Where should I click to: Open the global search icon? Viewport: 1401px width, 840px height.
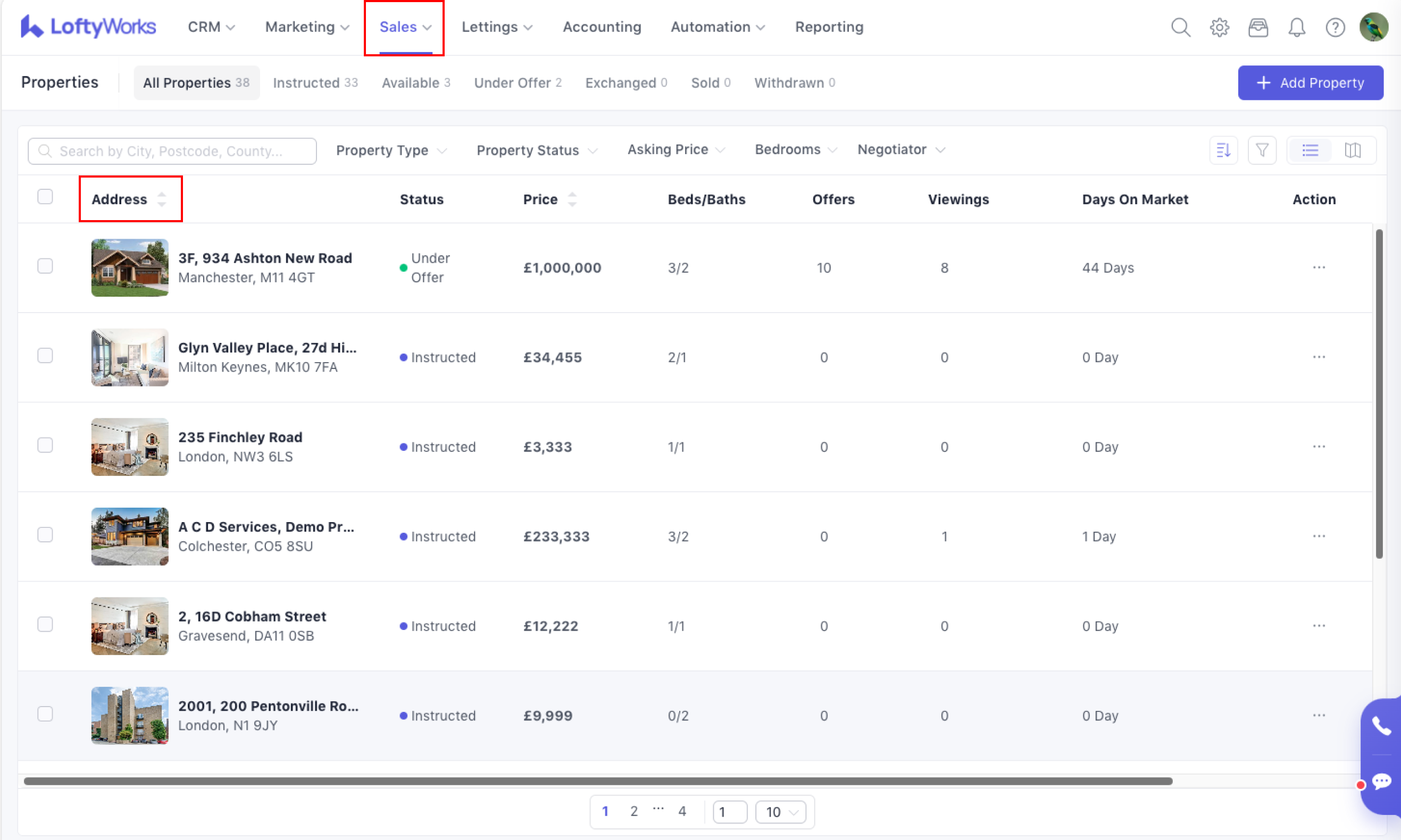(1180, 27)
